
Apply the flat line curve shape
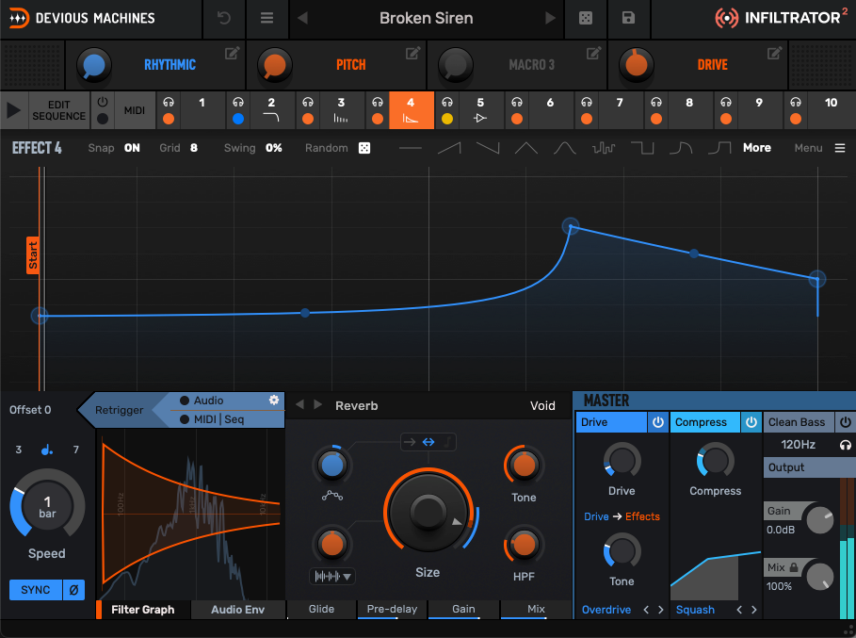pos(411,148)
